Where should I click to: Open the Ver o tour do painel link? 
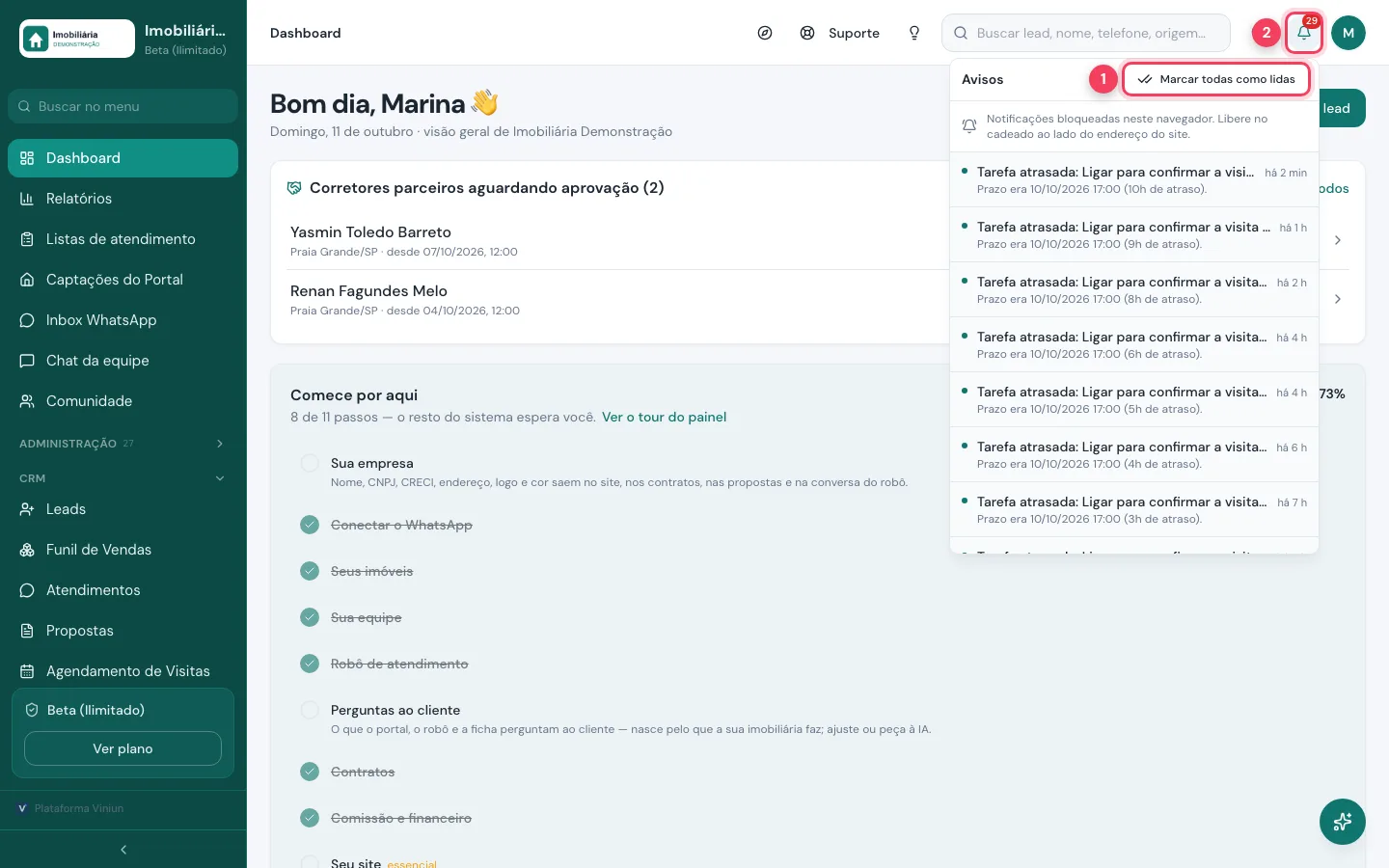pos(664,417)
